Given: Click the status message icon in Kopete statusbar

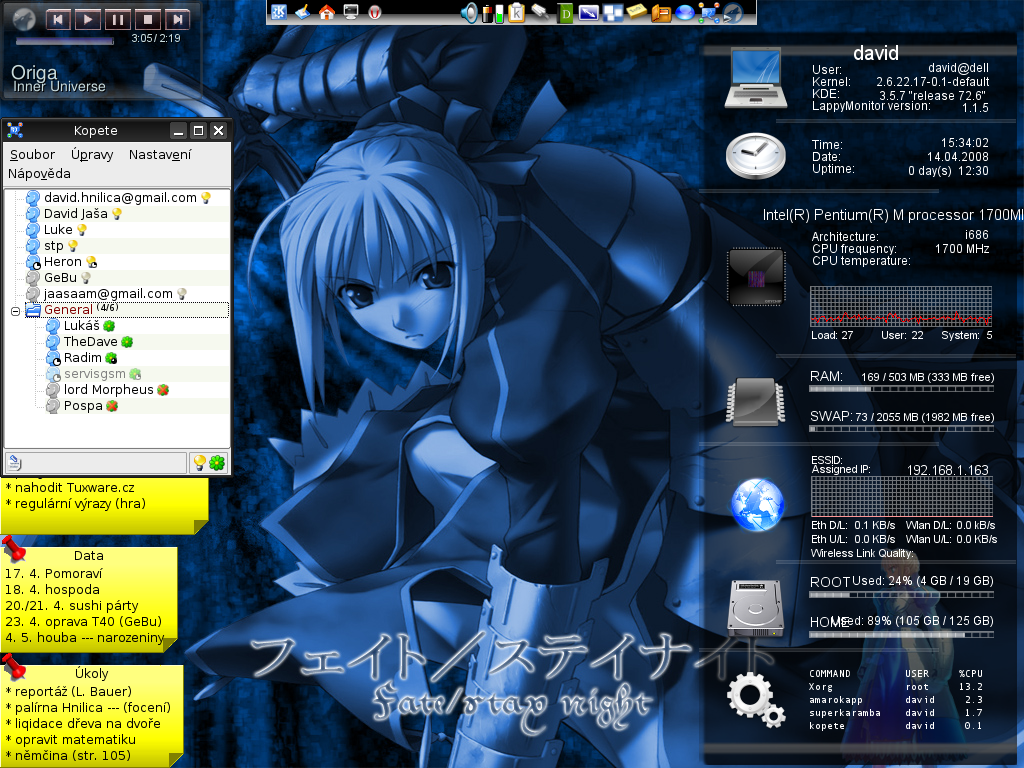Looking at the screenshot, I should [14, 462].
